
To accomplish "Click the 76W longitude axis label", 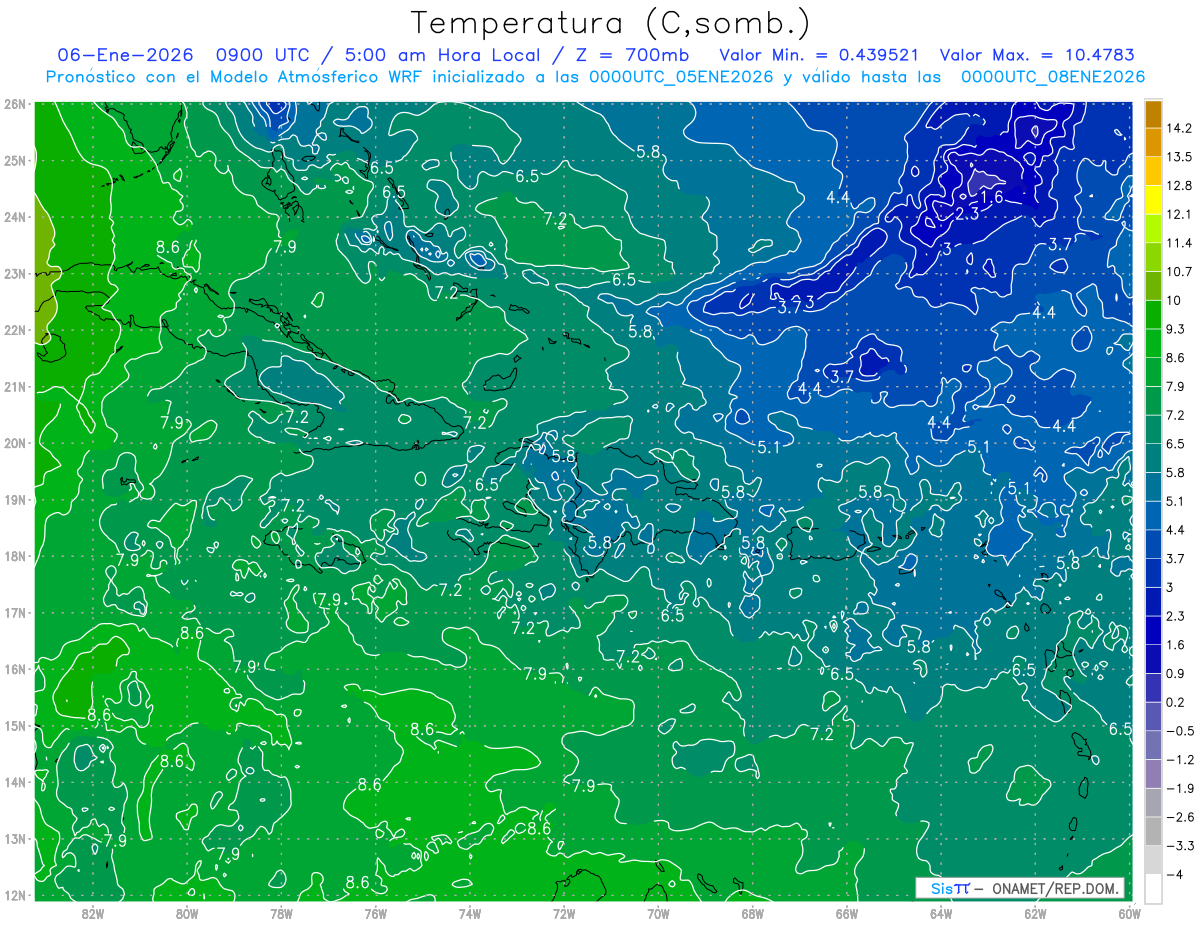I will pos(375,913).
